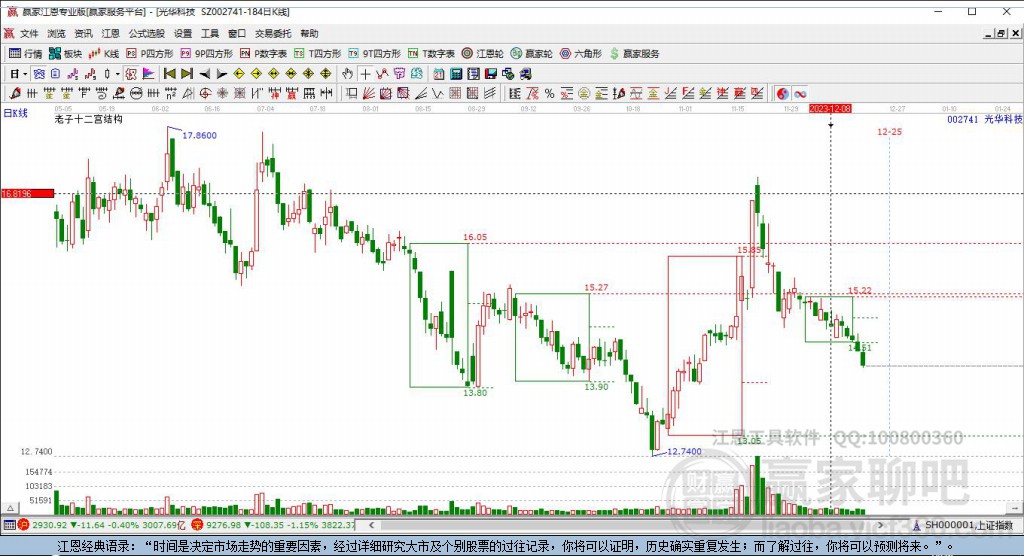This screenshot has width=1024, height=556.
Task: Click the 17.8600 high price label
Action: tap(199, 135)
